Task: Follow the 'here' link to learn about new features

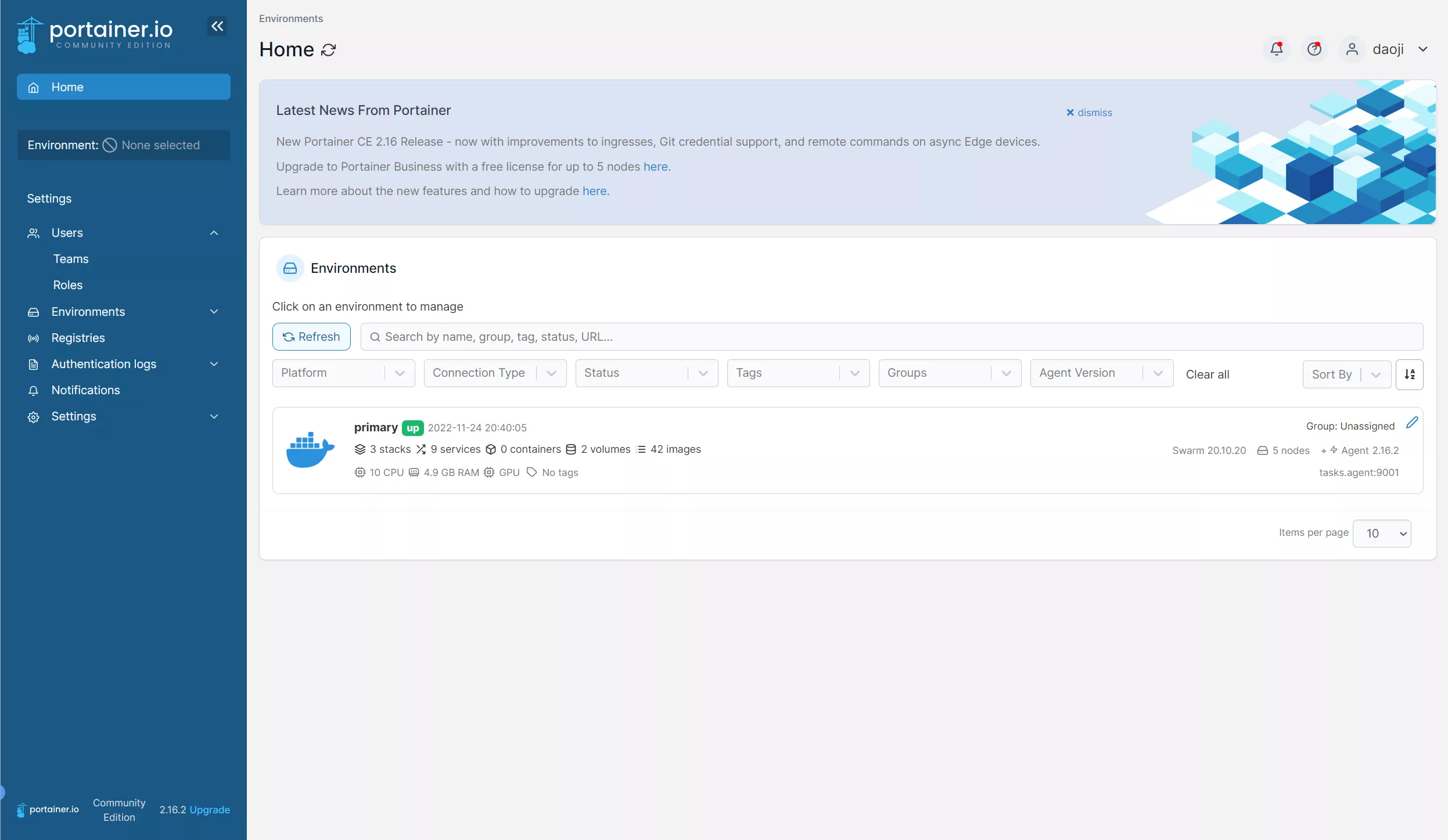Action: [594, 191]
